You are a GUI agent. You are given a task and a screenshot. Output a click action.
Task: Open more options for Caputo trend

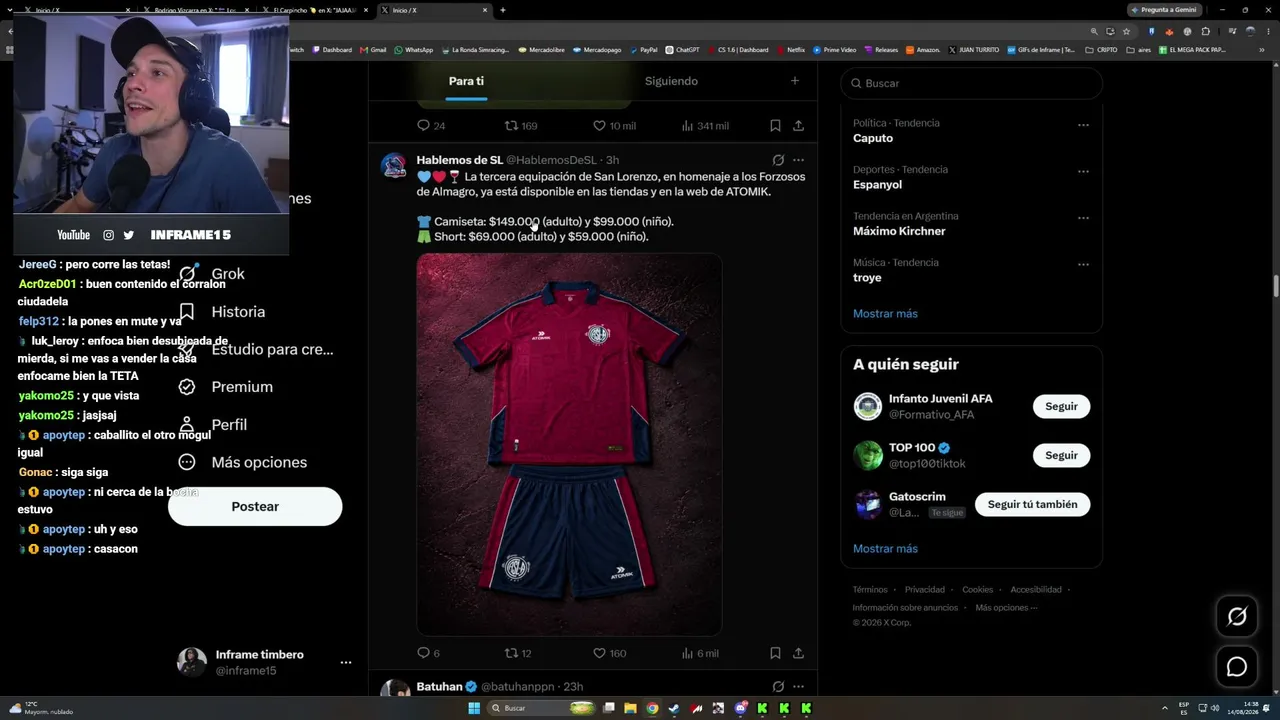pos(1083,125)
